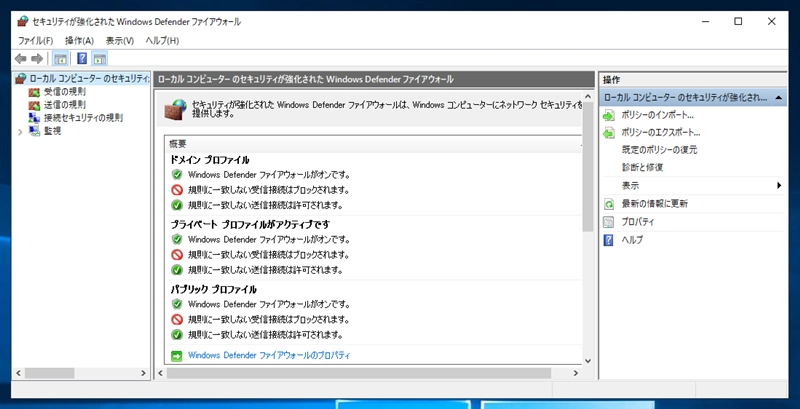The width and height of the screenshot is (800, 409).
Task: Open the 表示(V) menu
Action: (120, 40)
